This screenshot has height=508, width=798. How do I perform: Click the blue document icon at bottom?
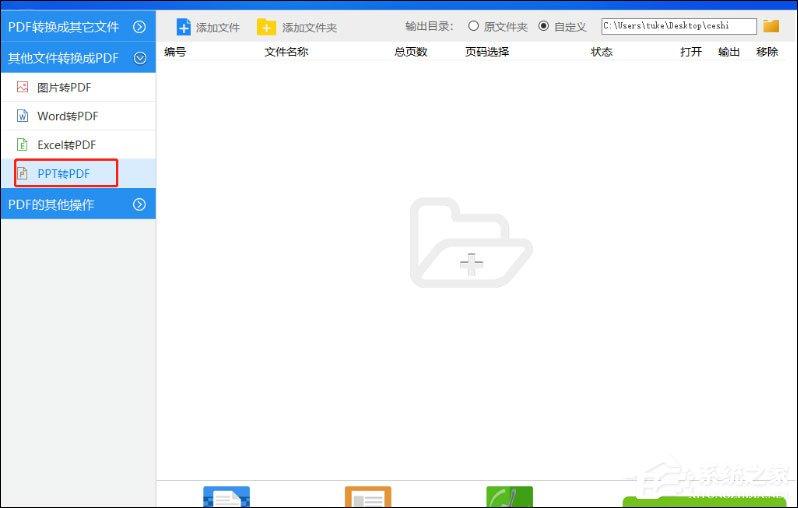coord(226,497)
